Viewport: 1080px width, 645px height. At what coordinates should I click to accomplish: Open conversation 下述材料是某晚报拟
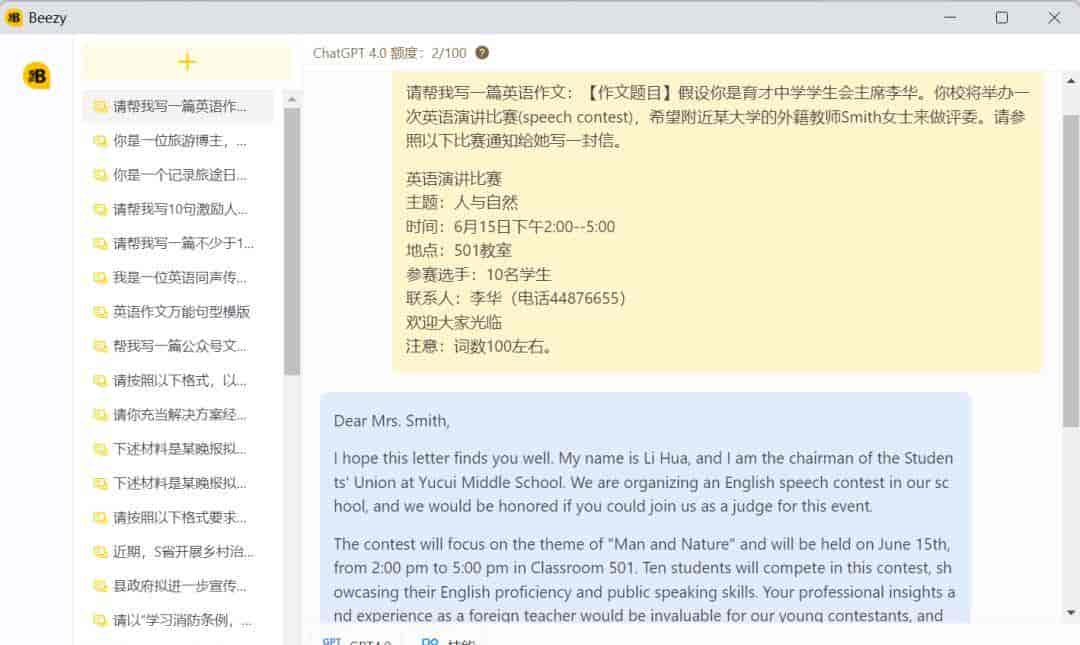coord(180,448)
